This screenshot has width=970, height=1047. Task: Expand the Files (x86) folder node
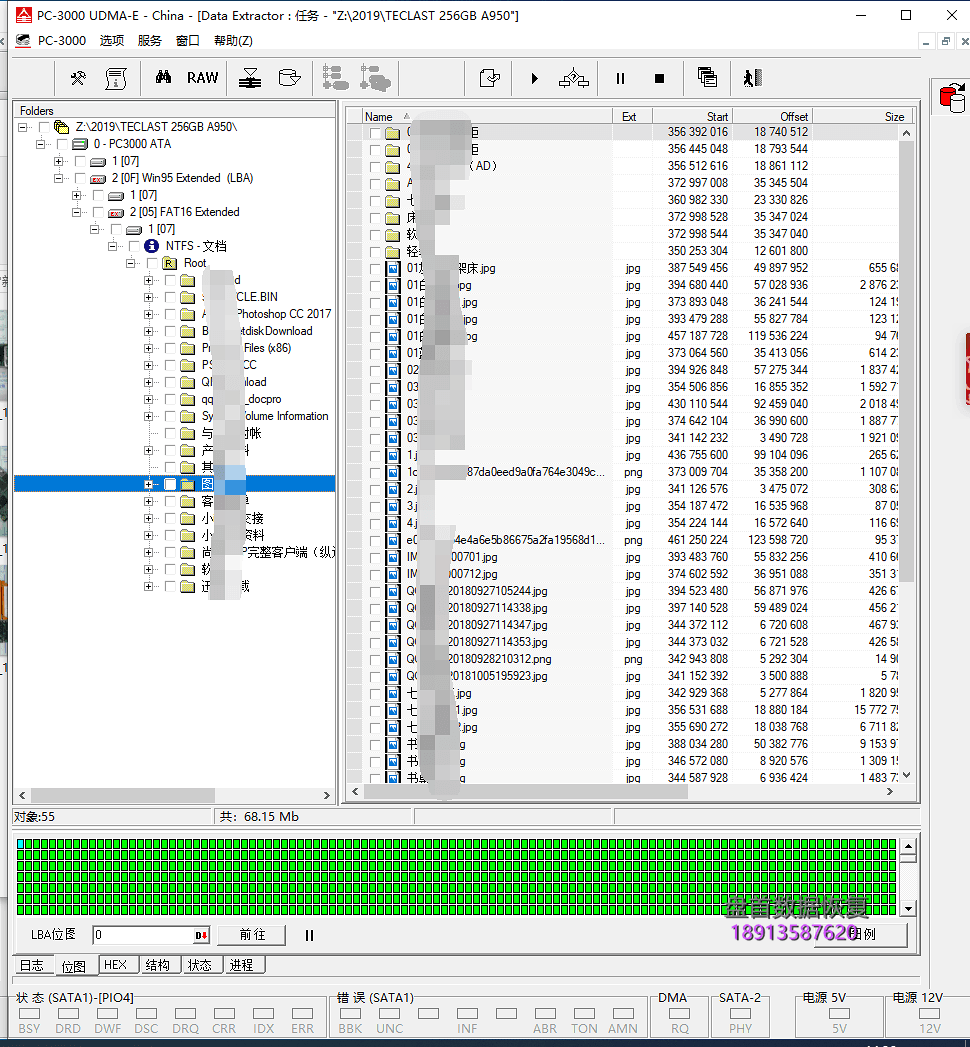(149, 348)
